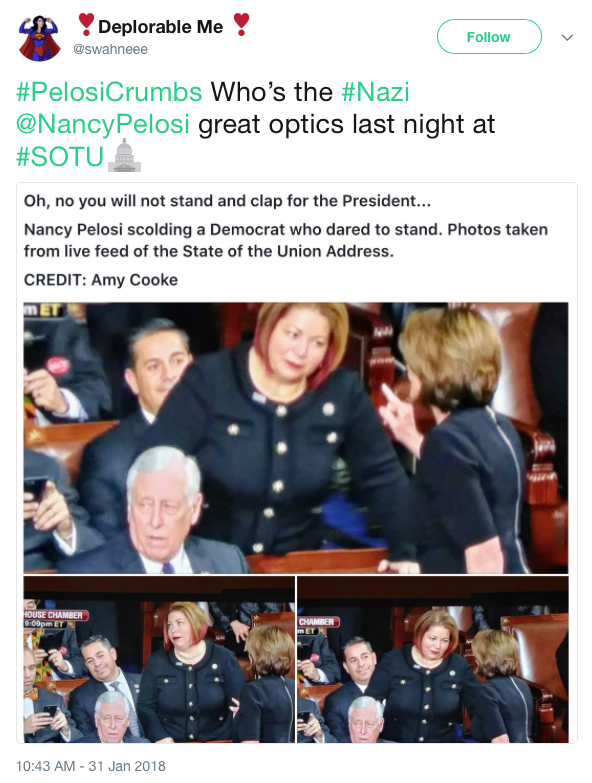Viewport: 592px width, 783px height.
Task: Visit the @NancyPelosi mention
Action: [103, 124]
